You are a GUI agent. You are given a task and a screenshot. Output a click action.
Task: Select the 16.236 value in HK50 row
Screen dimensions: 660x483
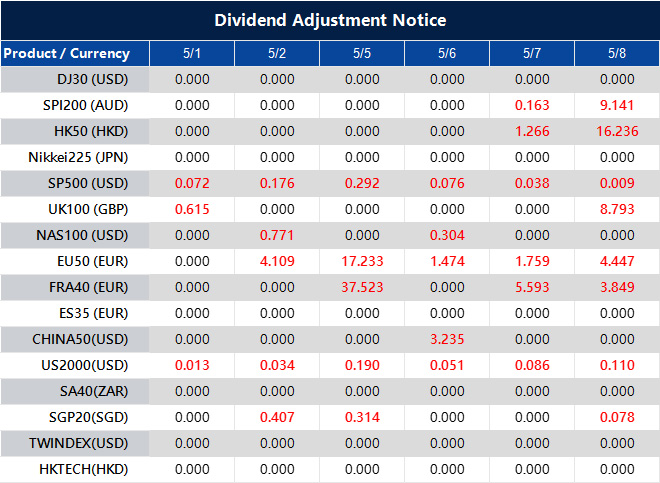click(x=617, y=131)
